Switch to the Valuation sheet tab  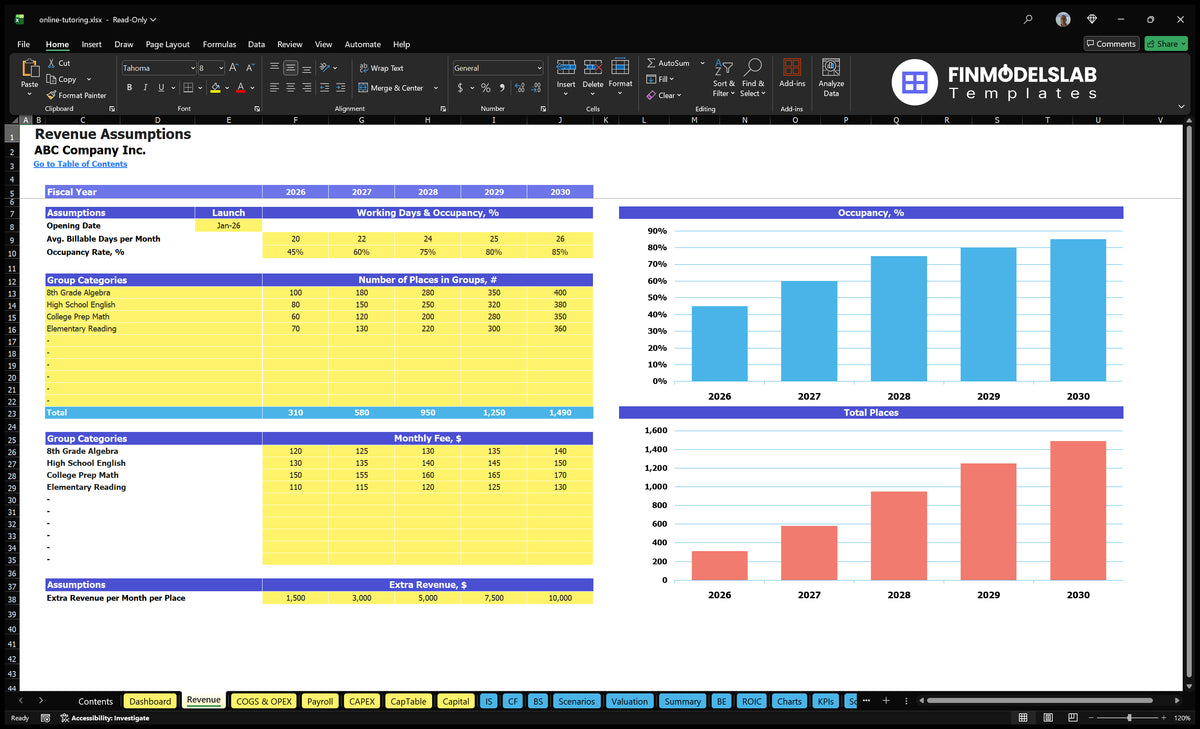click(629, 701)
